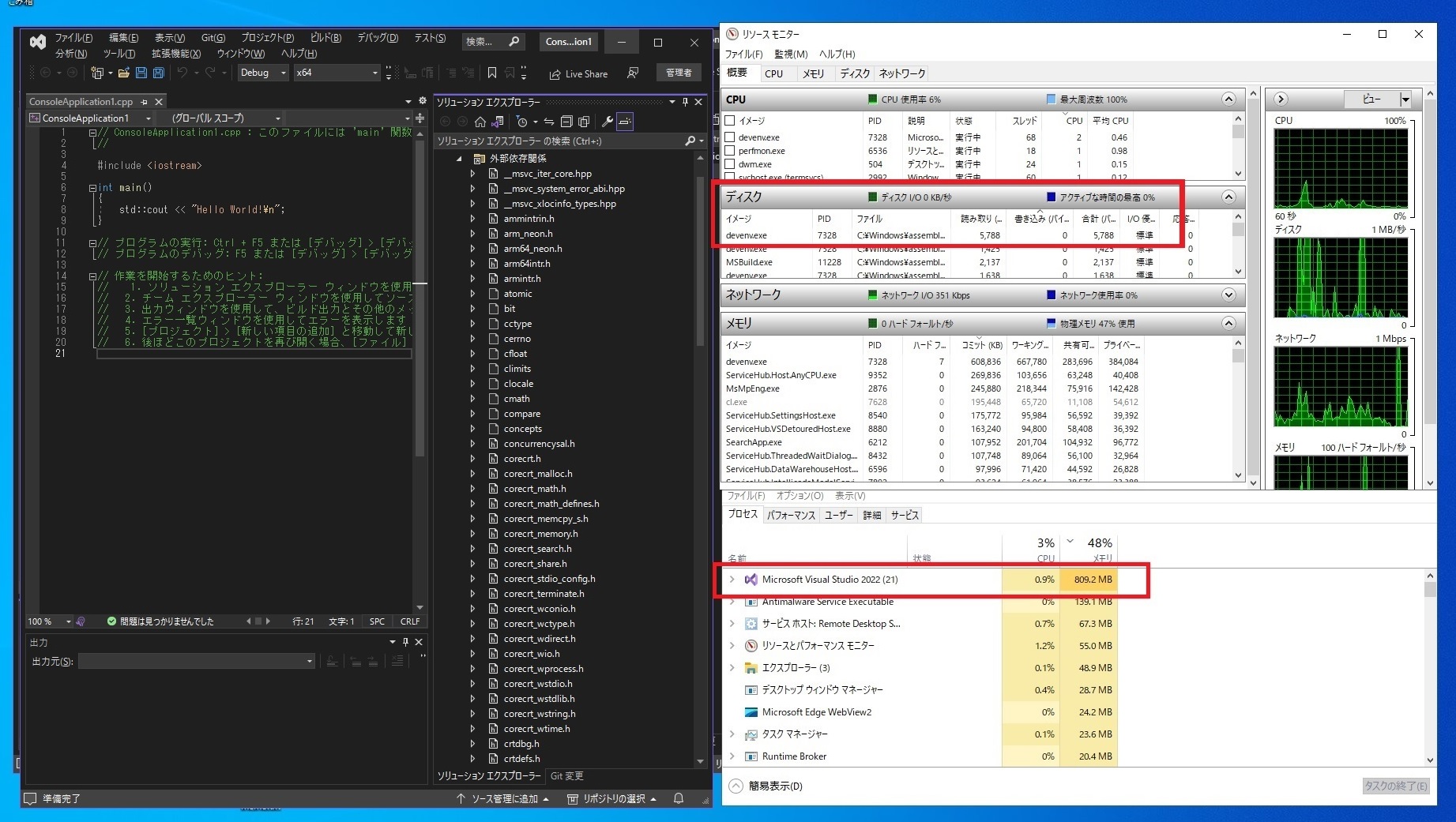Collapse the external dependencies node
1456x822 pixels.
tap(460, 159)
